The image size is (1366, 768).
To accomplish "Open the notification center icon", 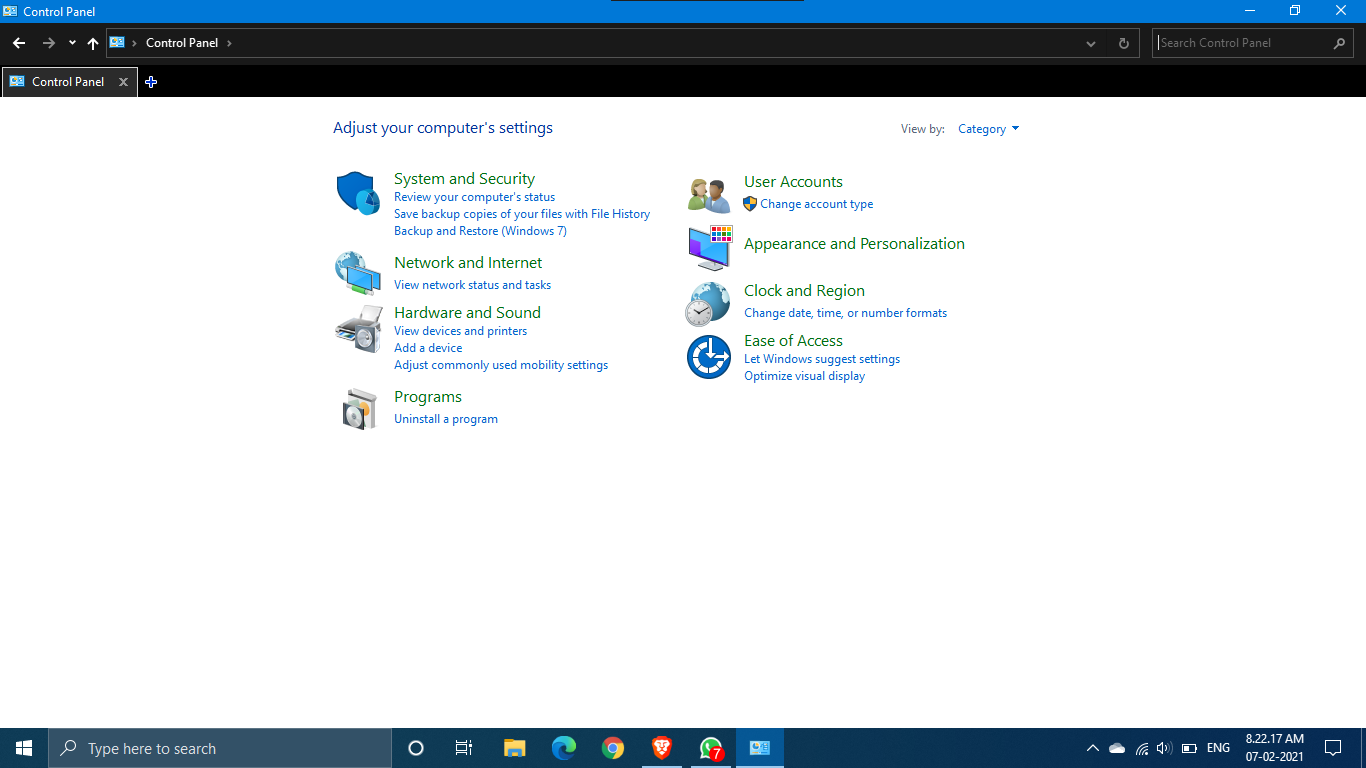I will pyautogui.click(x=1333, y=748).
